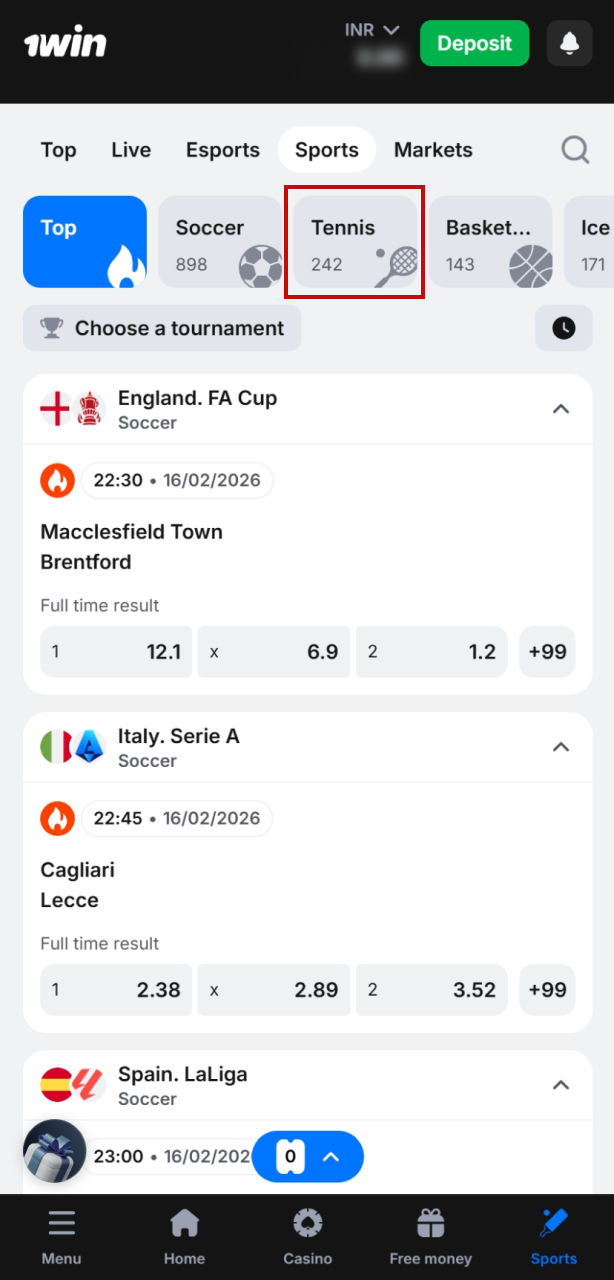Collapse the England FA Cup section

[561, 408]
